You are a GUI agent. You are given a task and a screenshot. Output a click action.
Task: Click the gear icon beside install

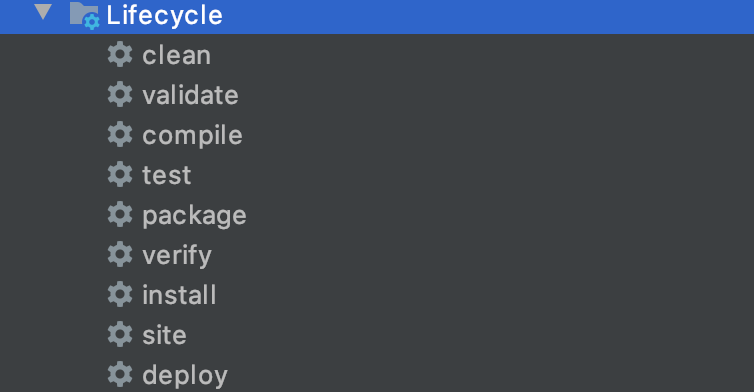pos(120,294)
